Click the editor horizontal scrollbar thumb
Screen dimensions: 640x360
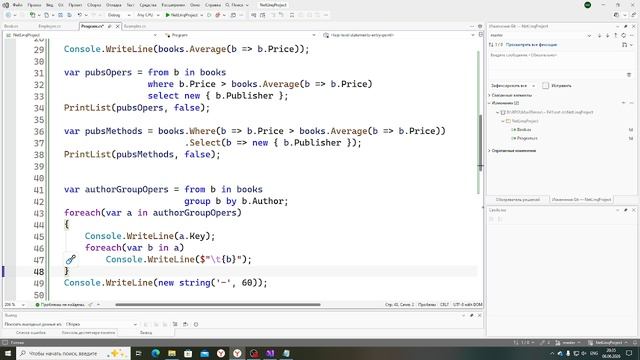pos(218,304)
